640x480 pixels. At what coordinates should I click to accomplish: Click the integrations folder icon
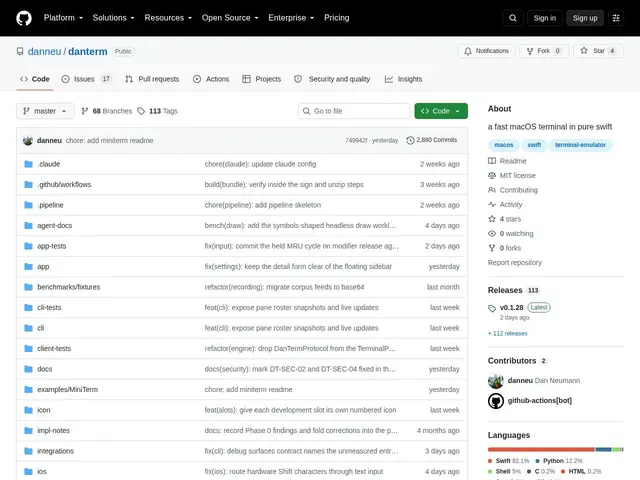click(x=28, y=451)
